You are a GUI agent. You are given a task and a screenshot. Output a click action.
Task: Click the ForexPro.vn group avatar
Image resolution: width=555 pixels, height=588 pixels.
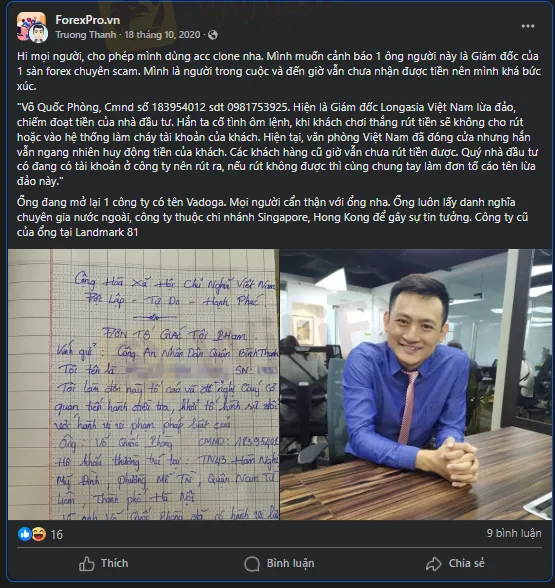[x=30, y=25]
